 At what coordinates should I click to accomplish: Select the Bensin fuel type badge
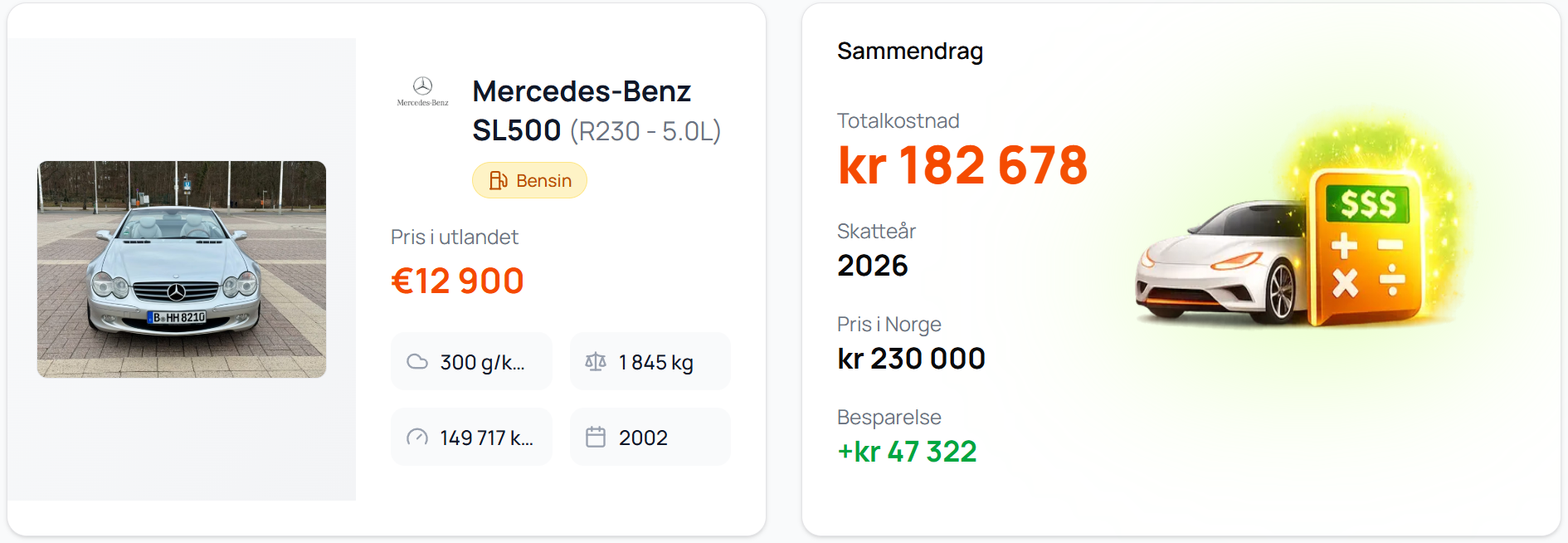click(529, 180)
